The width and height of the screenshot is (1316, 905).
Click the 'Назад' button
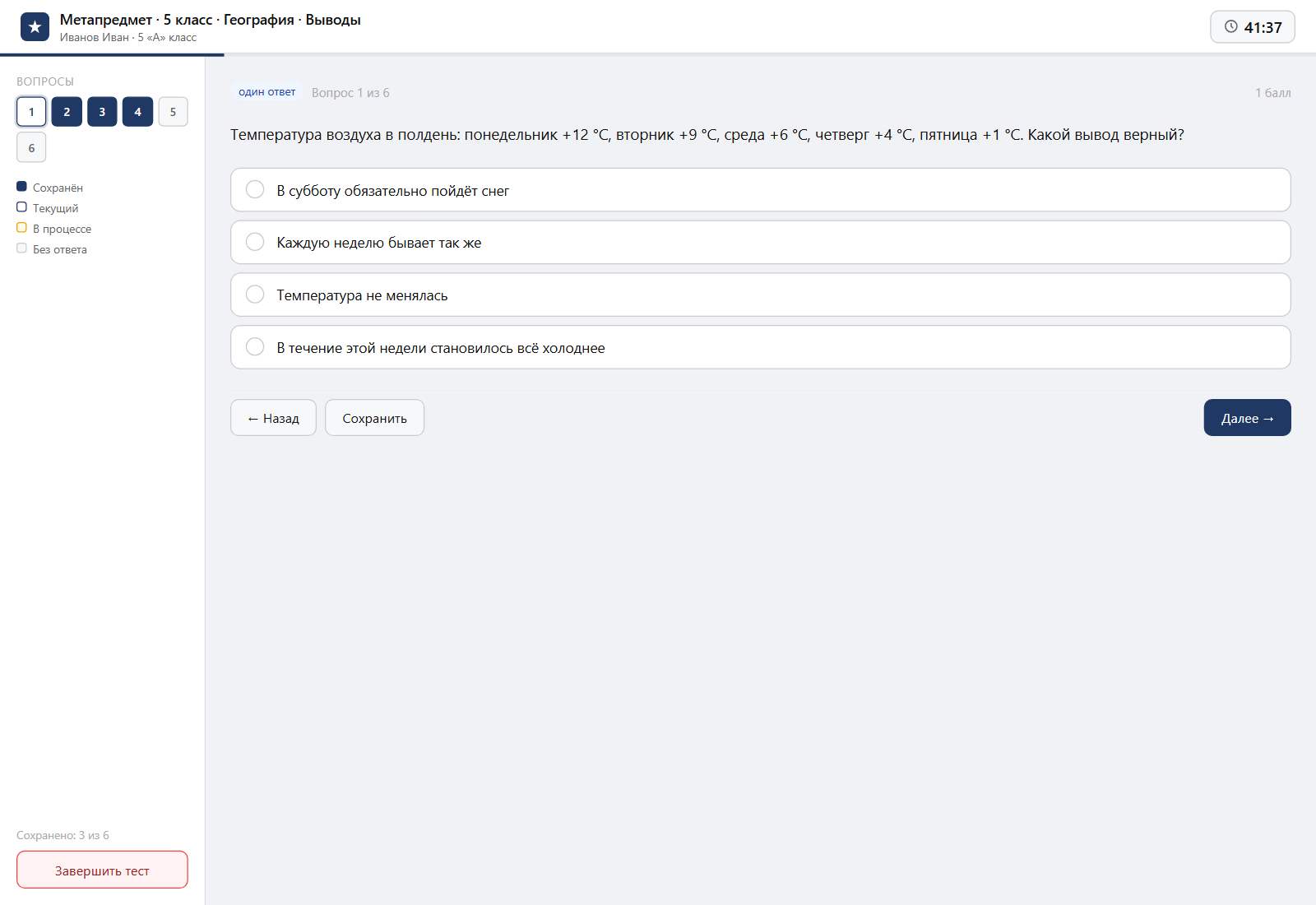tap(273, 418)
